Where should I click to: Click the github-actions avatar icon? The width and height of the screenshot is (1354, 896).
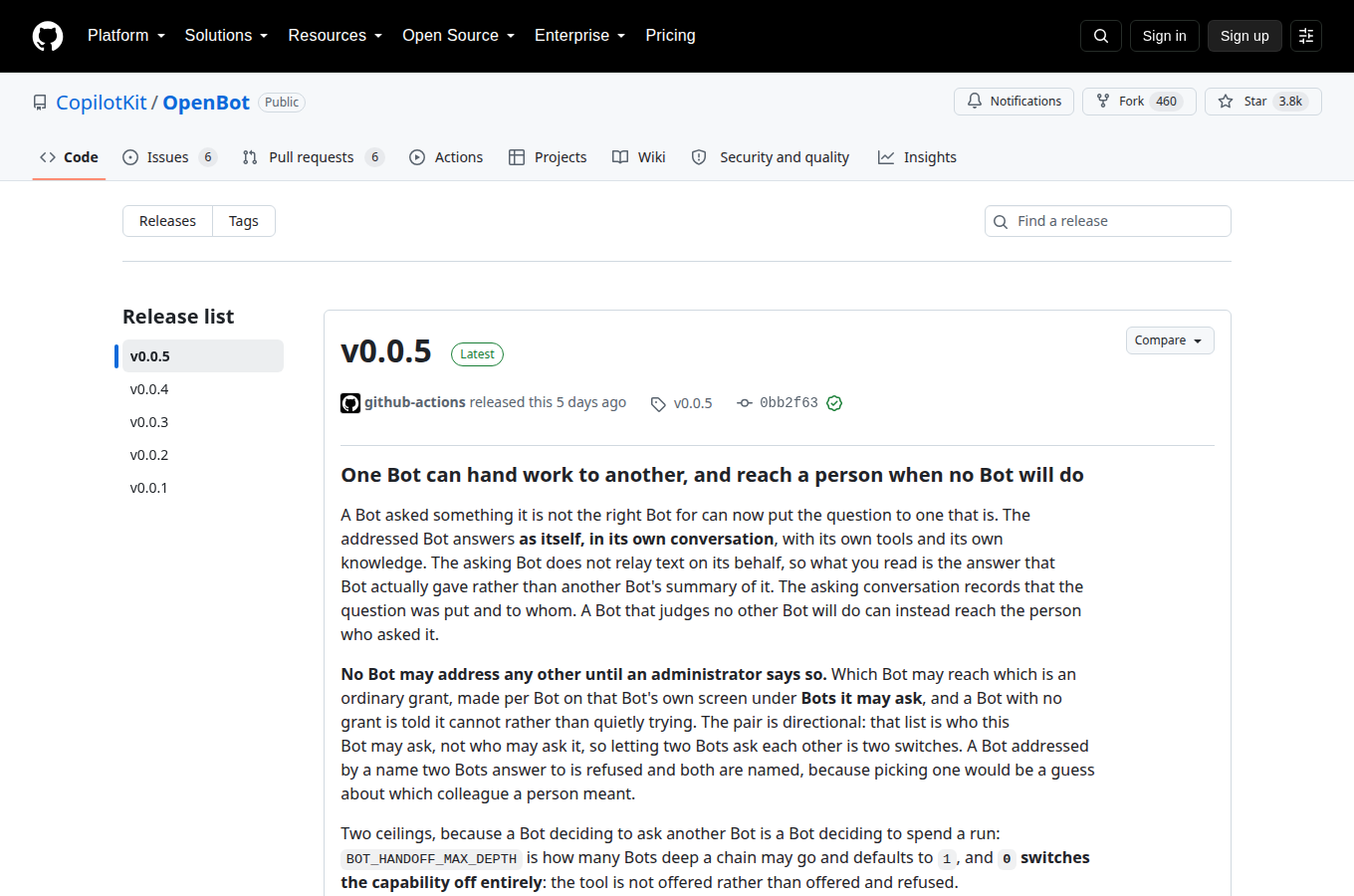pos(350,403)
